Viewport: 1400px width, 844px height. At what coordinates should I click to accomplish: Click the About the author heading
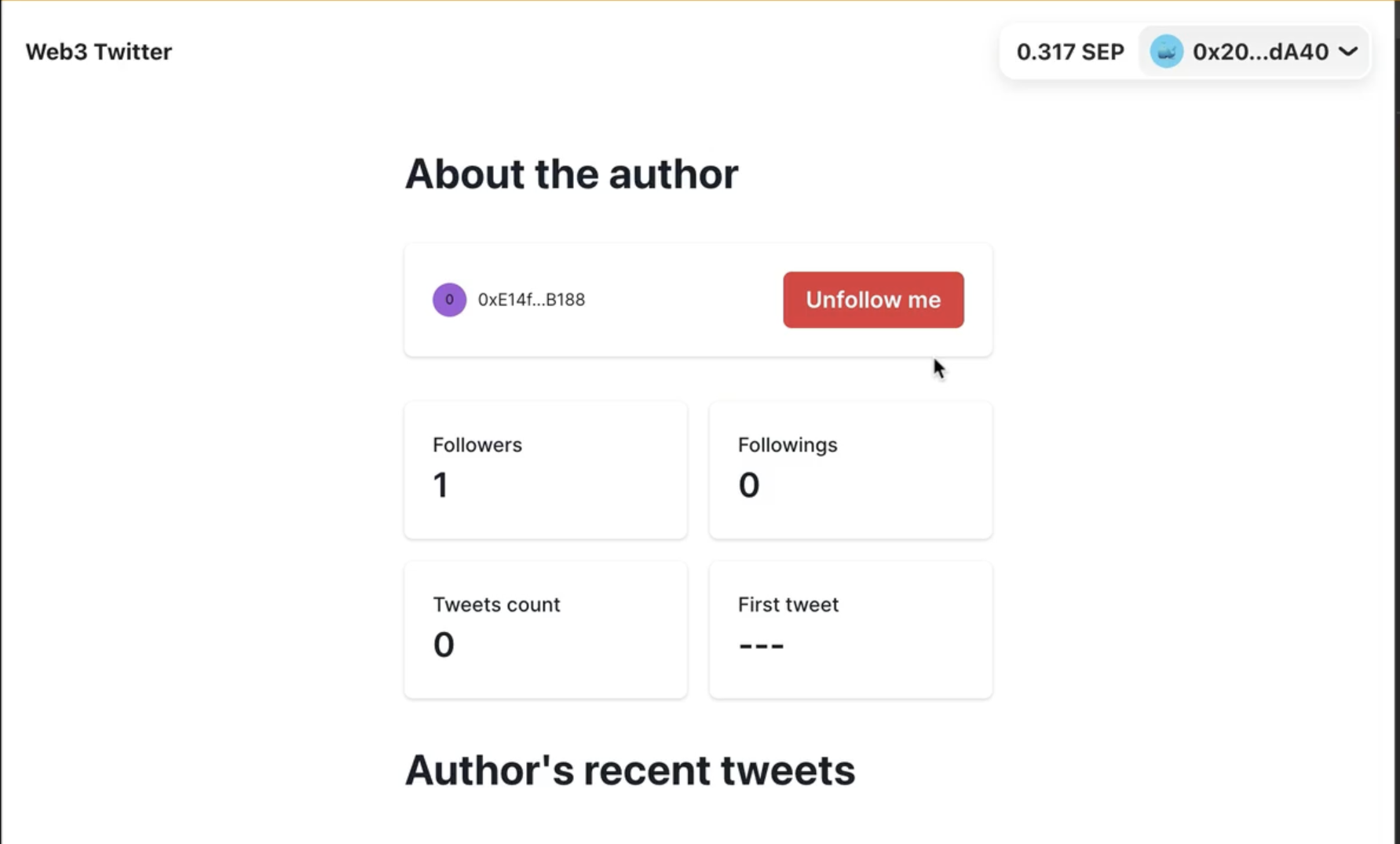572,174
